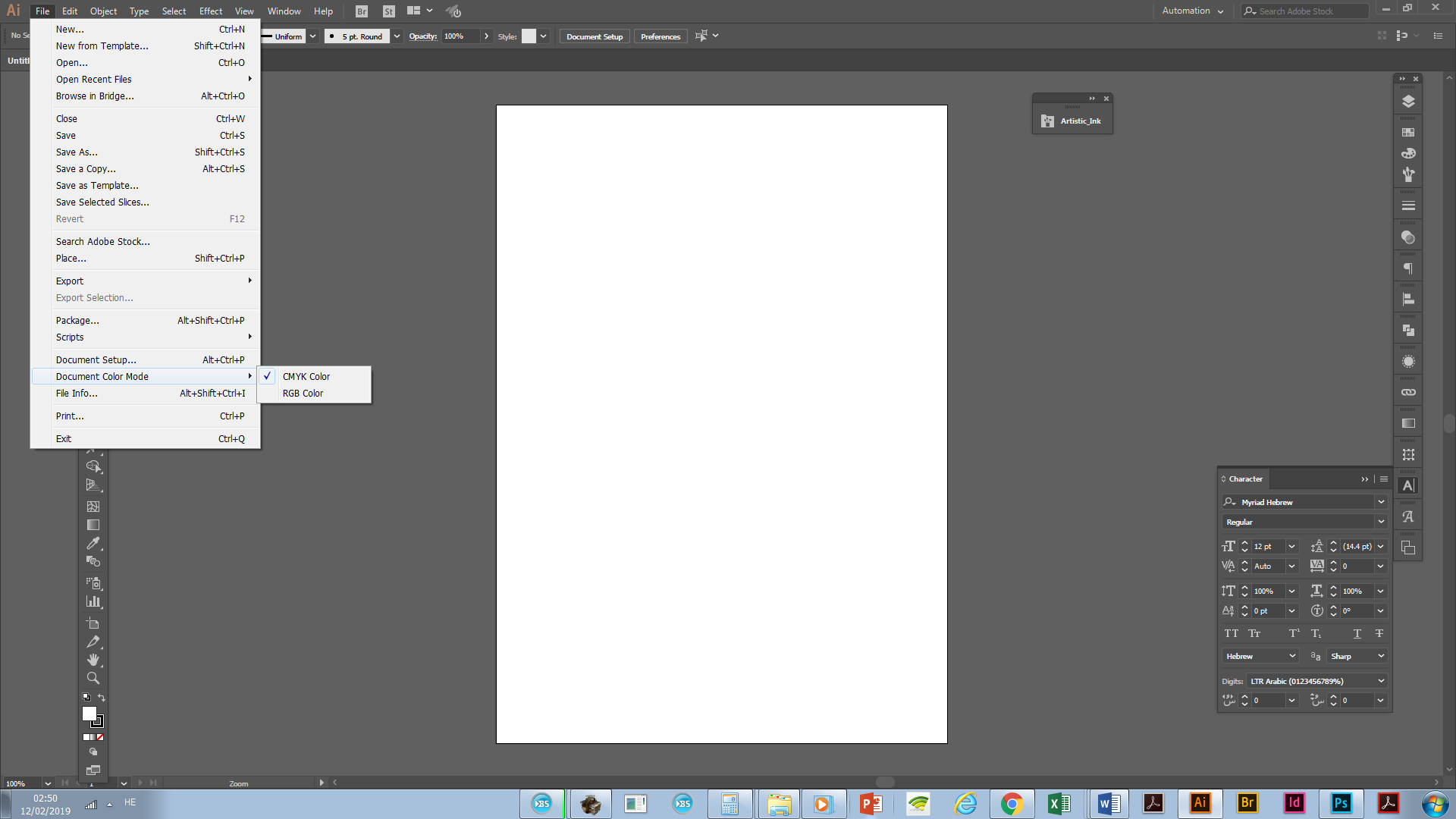Click Save As in File menu
The height and width of the screenshot is (819, 1456).
[x=77, y=152]
